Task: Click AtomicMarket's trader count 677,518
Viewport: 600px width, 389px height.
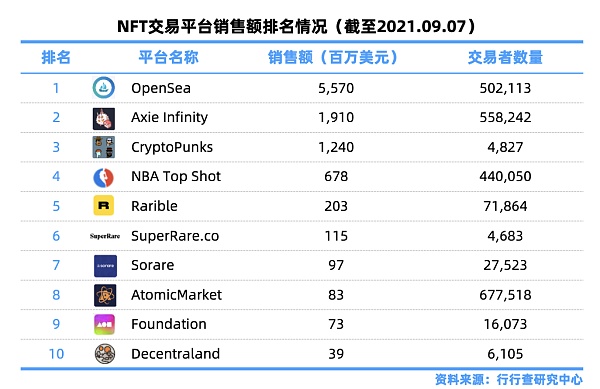Action: [x=505, y=295]
